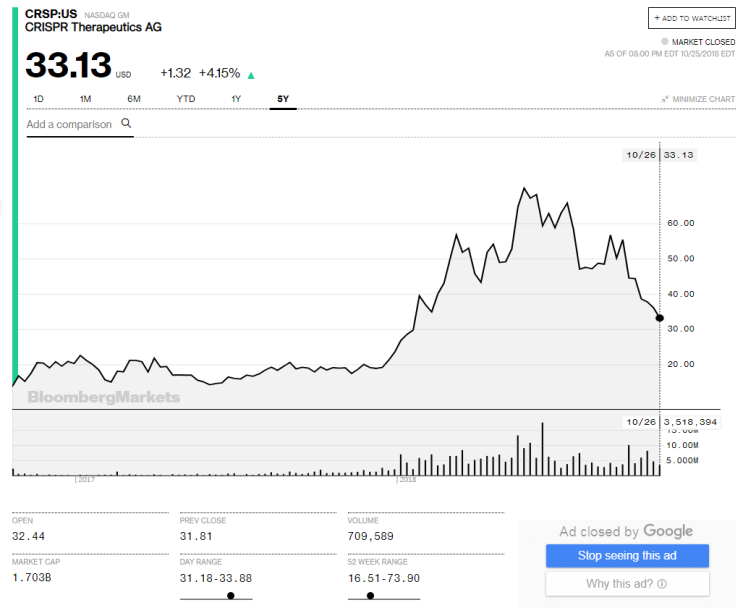Click the volume tooltip value 3,518,394
The width and height of the screenshot is (743, 608).
tap(690, 422)
